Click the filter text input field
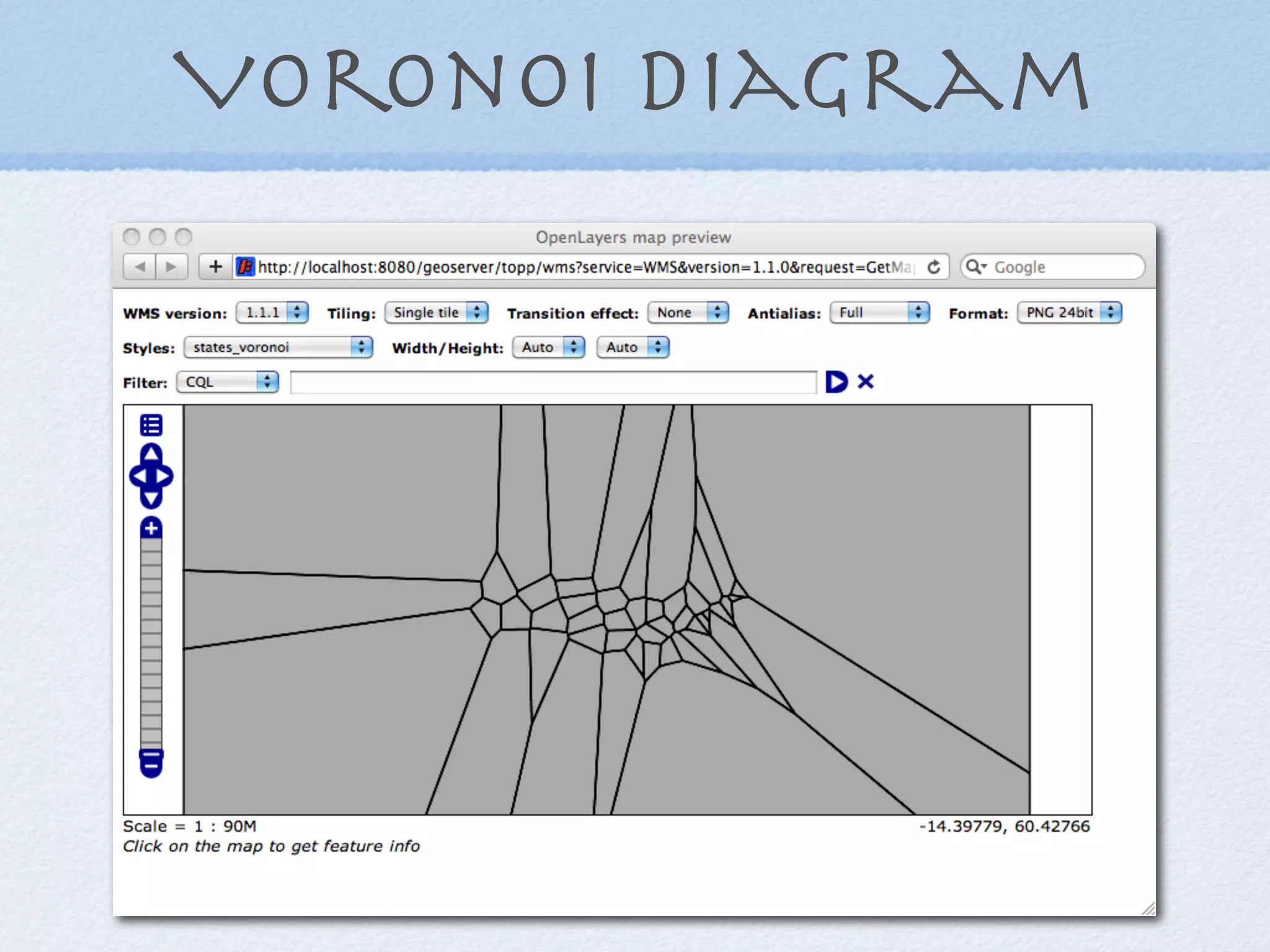1270x952 pixels. point(553,382)
